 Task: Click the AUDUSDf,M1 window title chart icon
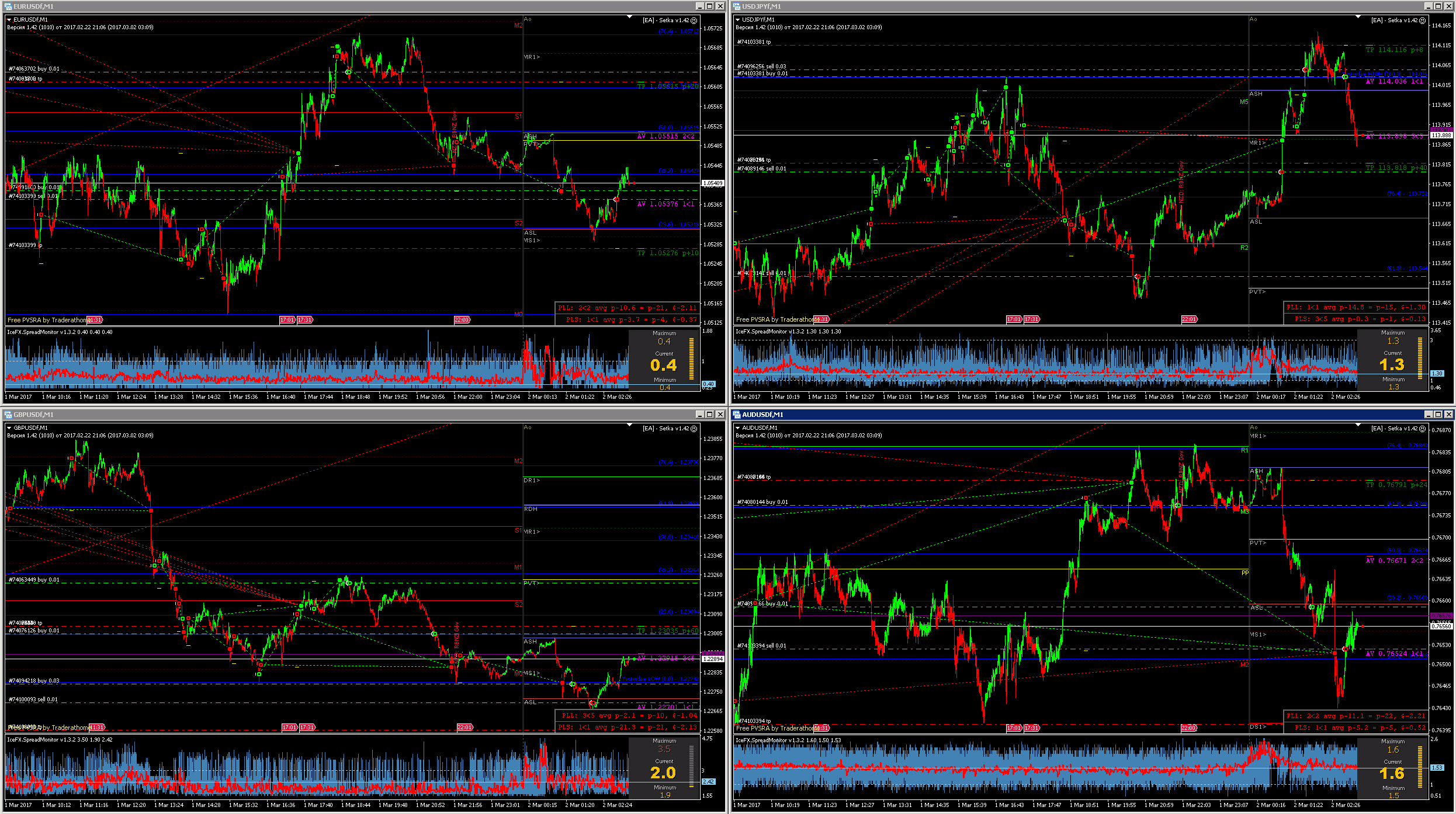[x=737, y=415]
